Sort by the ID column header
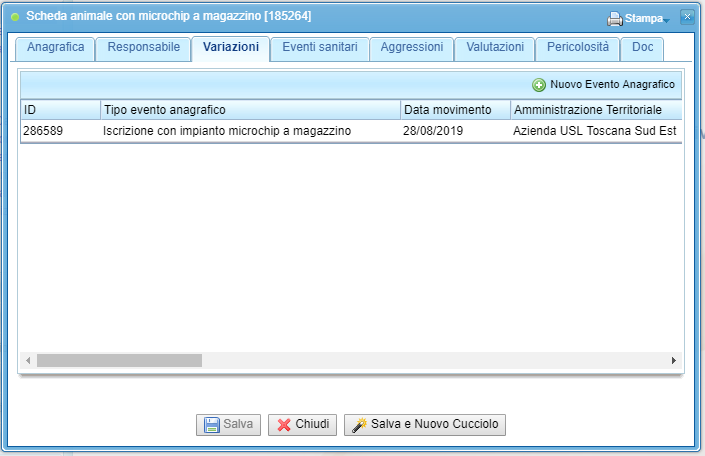The width and height of the screenshot is (705, 456). (60, 110)
